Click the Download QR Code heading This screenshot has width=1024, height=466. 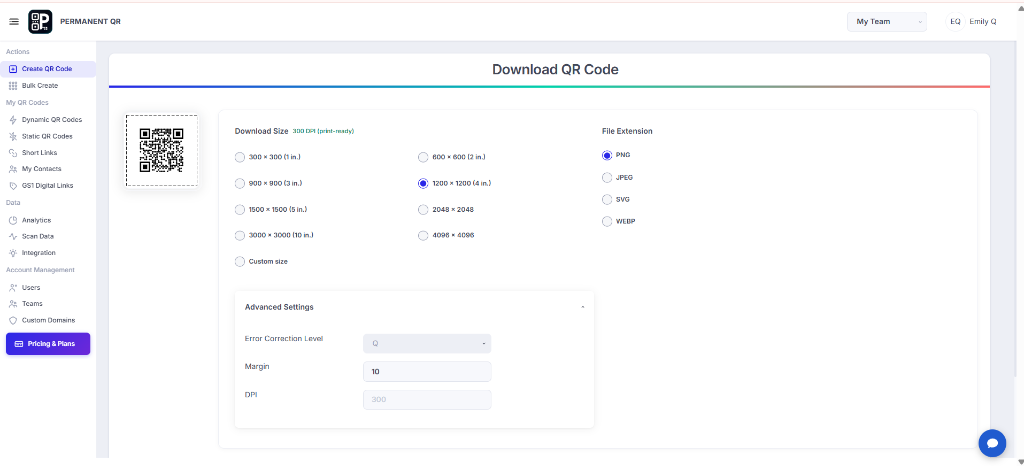coord(555,69)
